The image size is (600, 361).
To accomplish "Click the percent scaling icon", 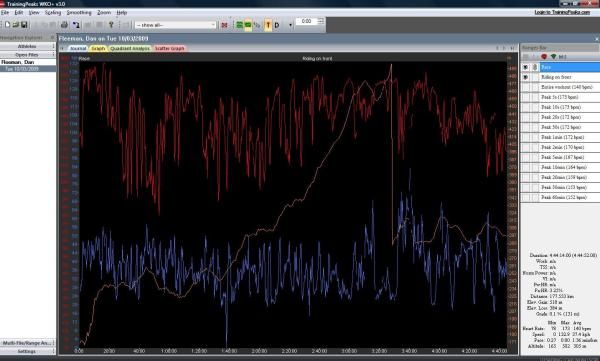I will [257, 25].
